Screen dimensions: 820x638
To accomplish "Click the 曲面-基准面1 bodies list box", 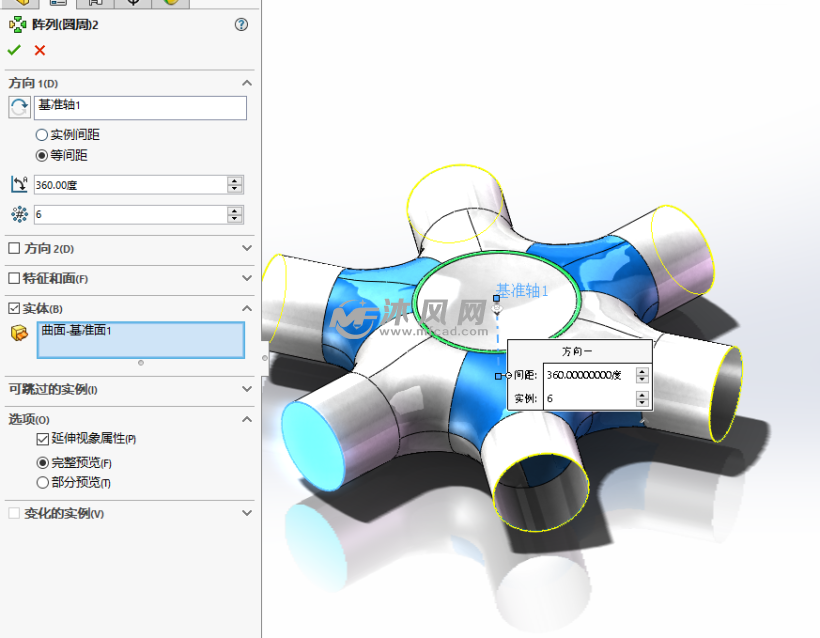I will coord(141,340).
